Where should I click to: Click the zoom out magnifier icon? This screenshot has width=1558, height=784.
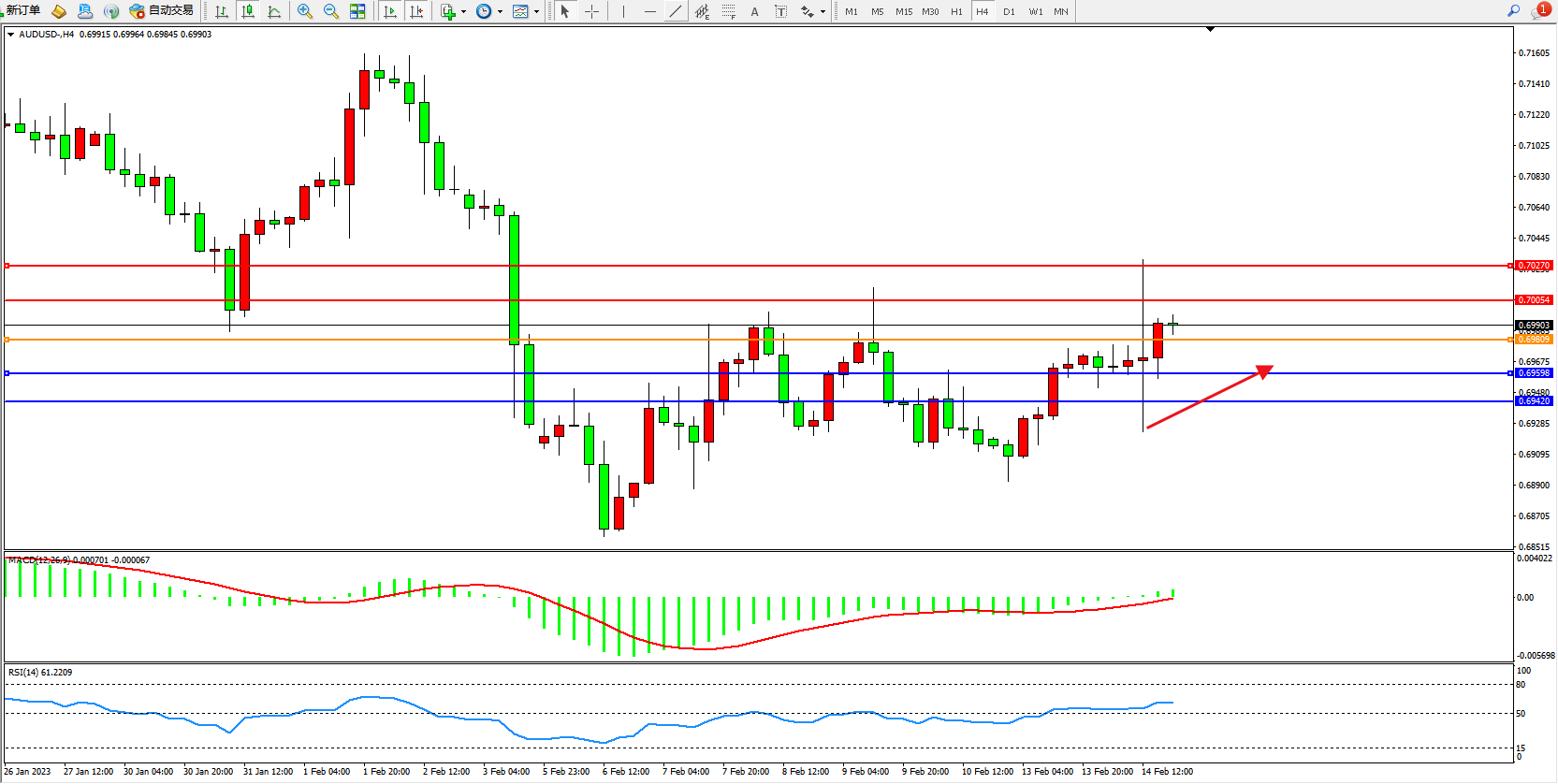click(x=330, y=11)
